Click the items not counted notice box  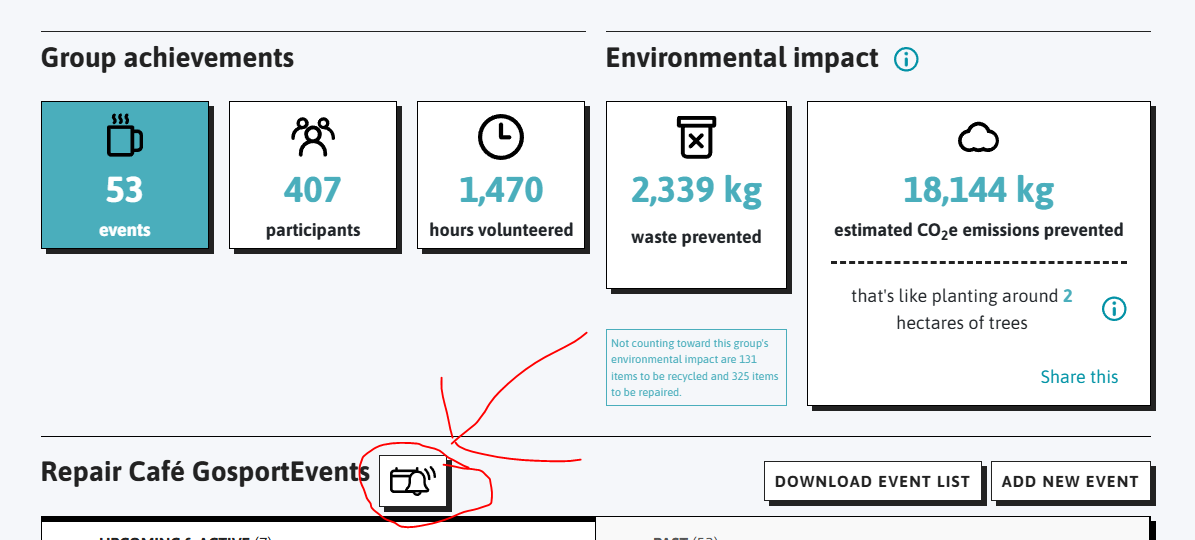click(x=696, y=367)
